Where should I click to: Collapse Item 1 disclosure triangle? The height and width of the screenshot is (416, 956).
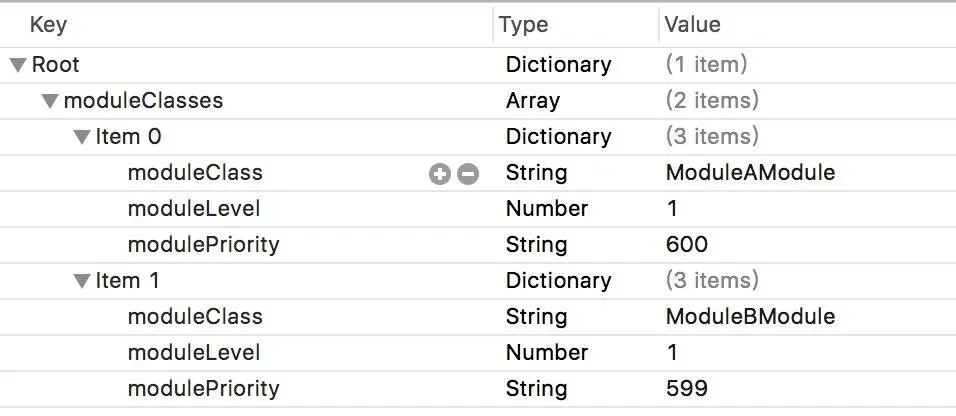tap(82, 282)
